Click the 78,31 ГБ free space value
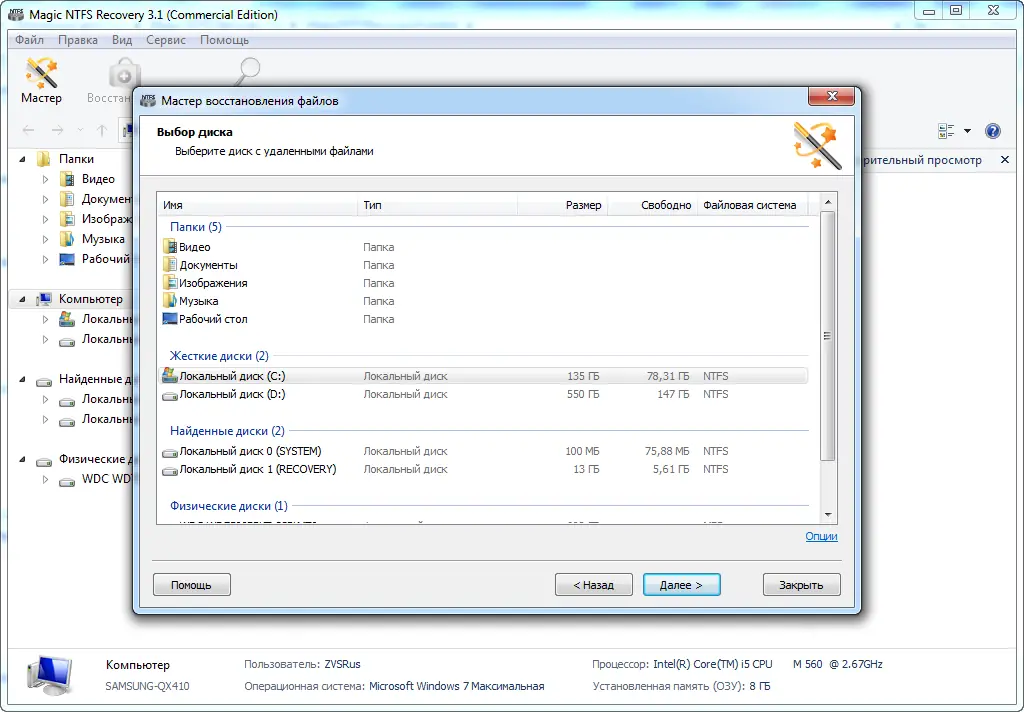This screenshot has height=712, width=1024. click(667, 376)
